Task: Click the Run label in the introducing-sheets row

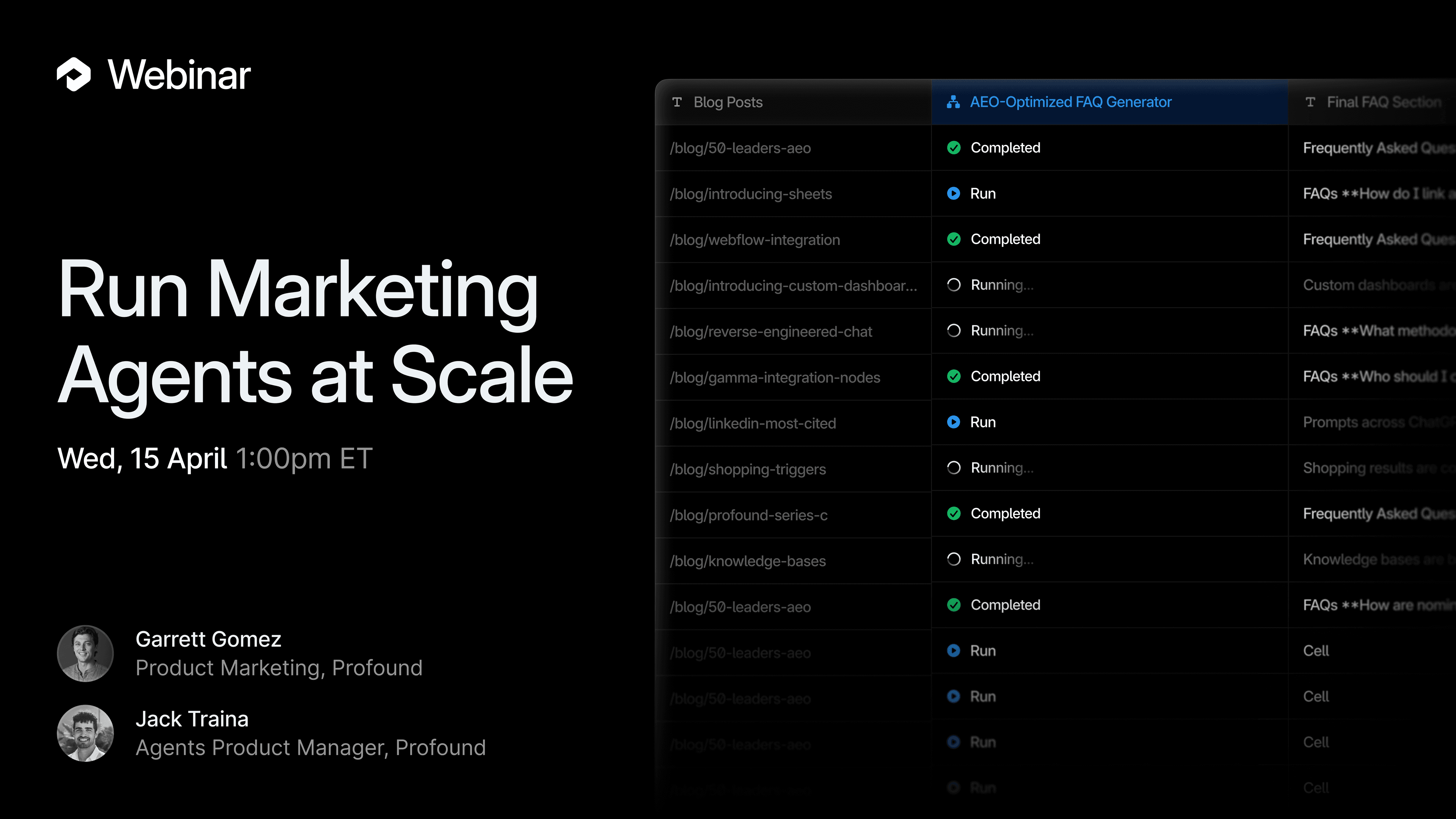Action: [983, 194]
